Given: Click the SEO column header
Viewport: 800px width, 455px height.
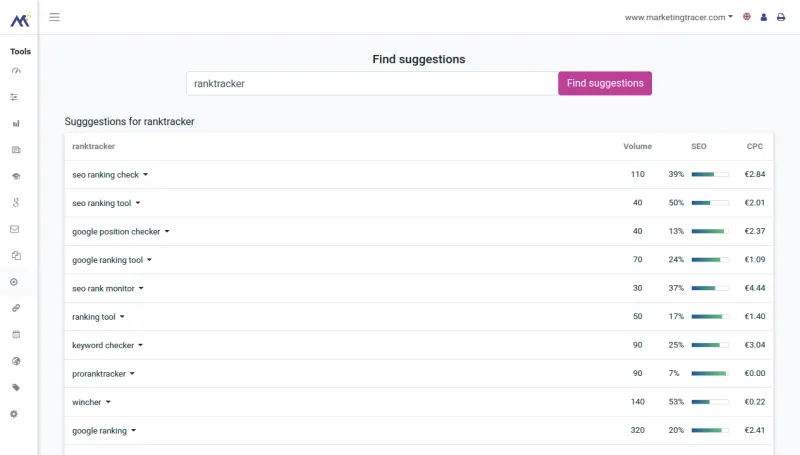Looking at the screenshot, I should (x=698, y=146).
